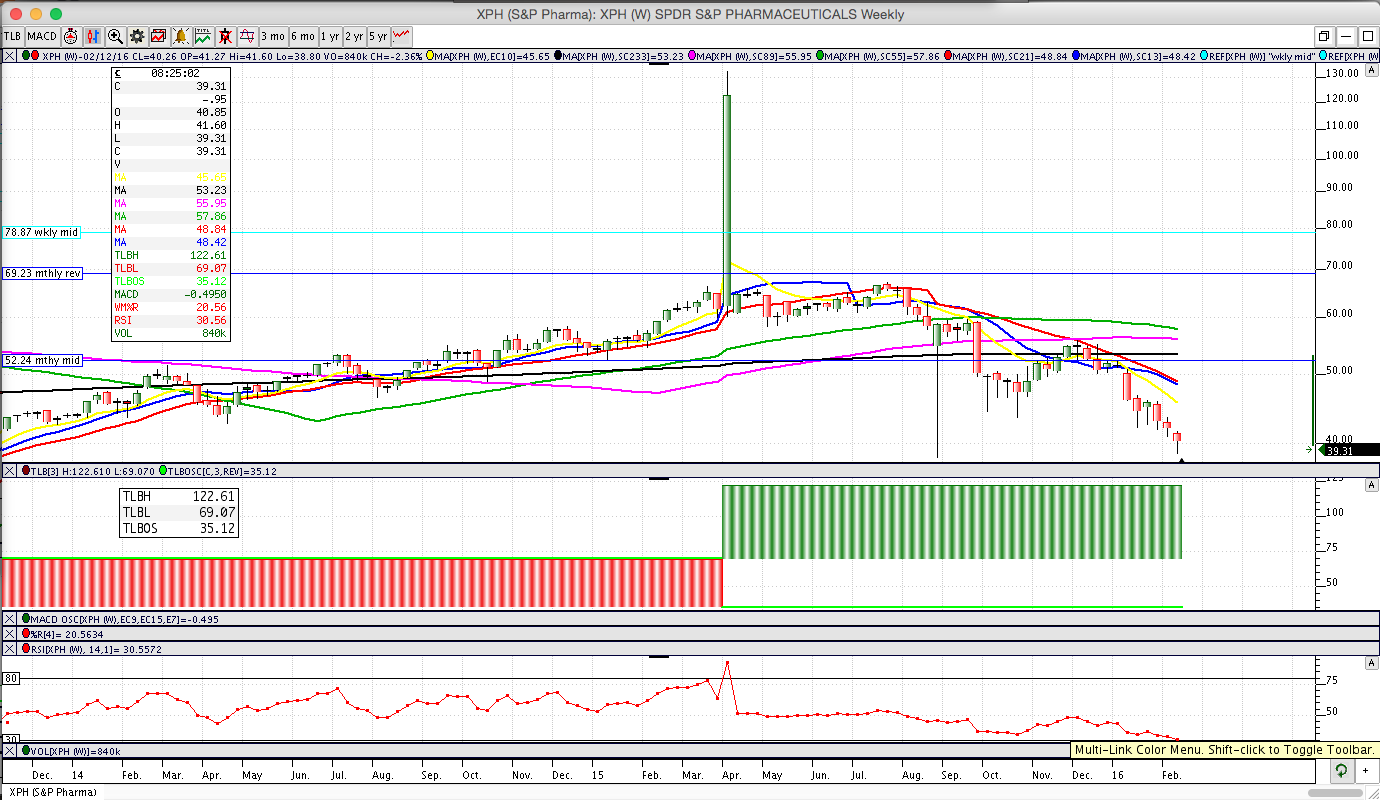Click the TLBL 69.07 data row
The width and height of the screenshot is (1380, 800).
pyautogui.click(x=178, y=512)
